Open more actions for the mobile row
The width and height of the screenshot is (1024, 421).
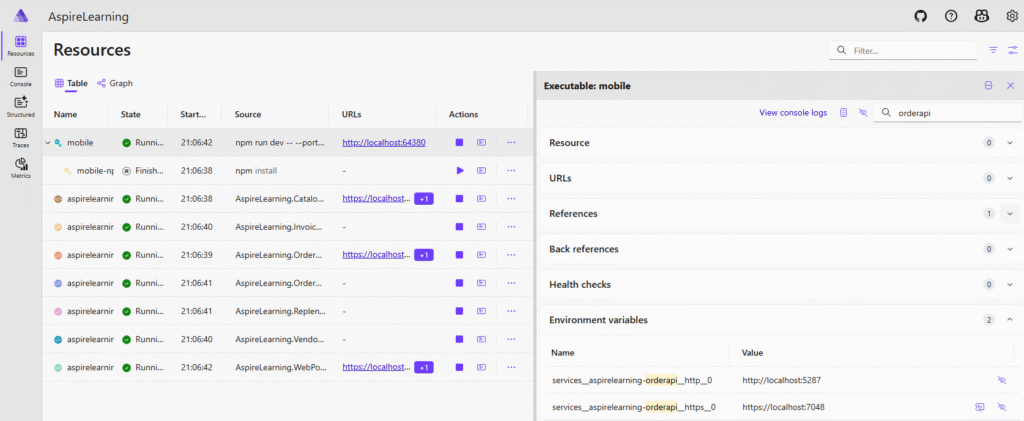coord(511,142)
